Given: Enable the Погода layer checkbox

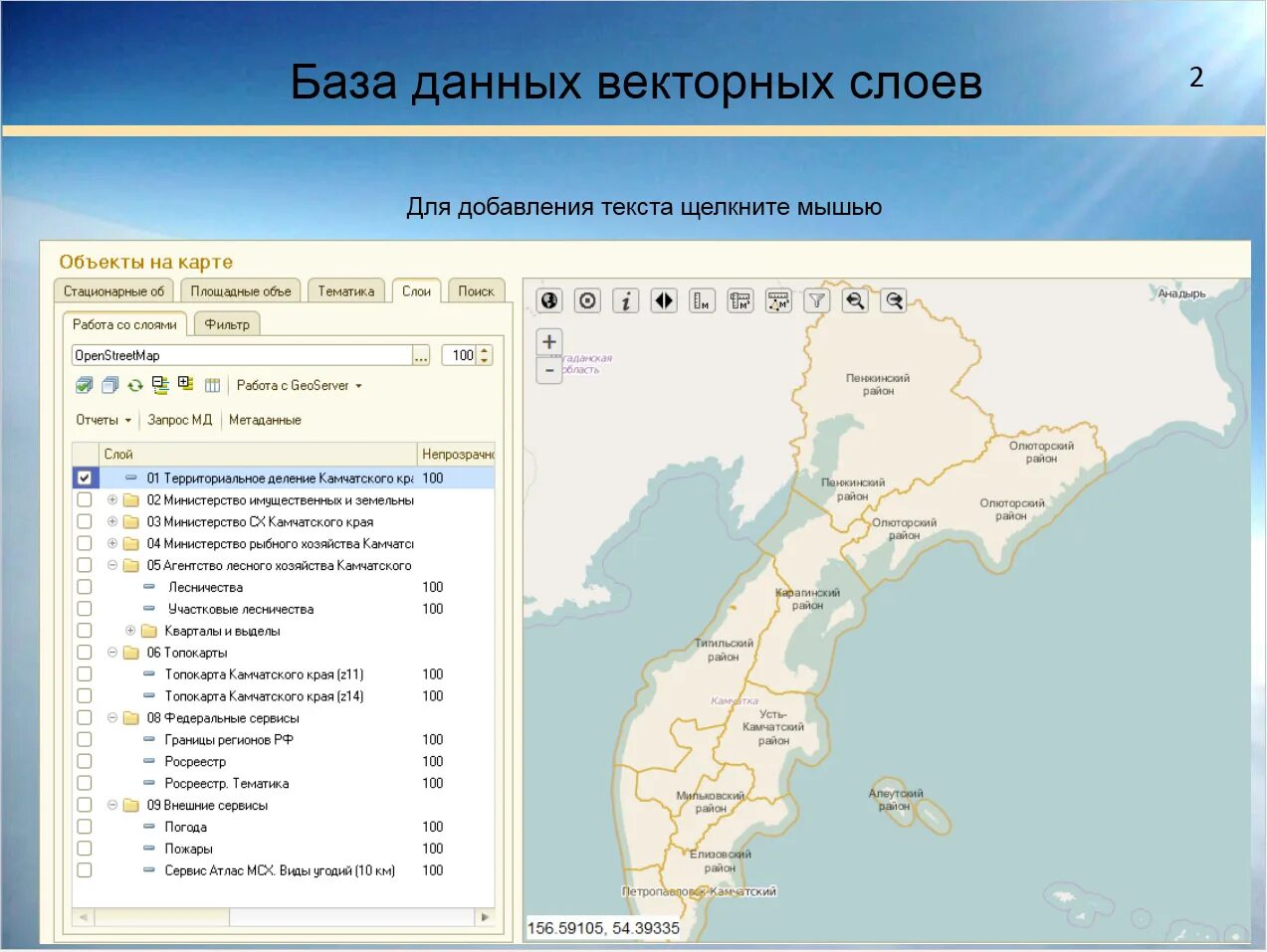Looking at the screenshot, I should tap(85, 827).
